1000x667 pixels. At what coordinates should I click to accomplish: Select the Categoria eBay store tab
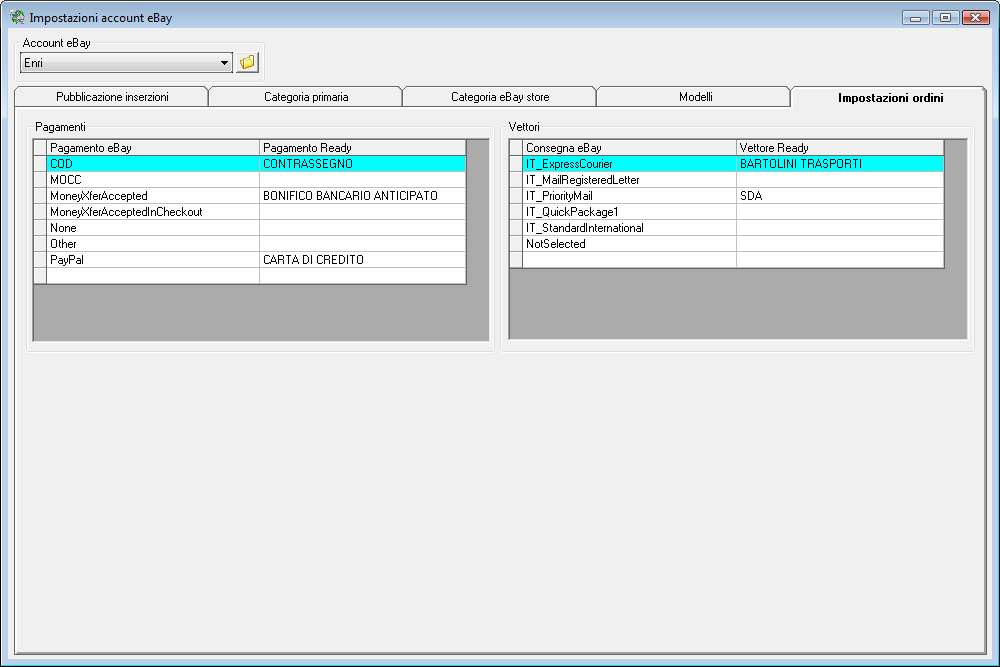pyautogui.click(x=500, y=97)
